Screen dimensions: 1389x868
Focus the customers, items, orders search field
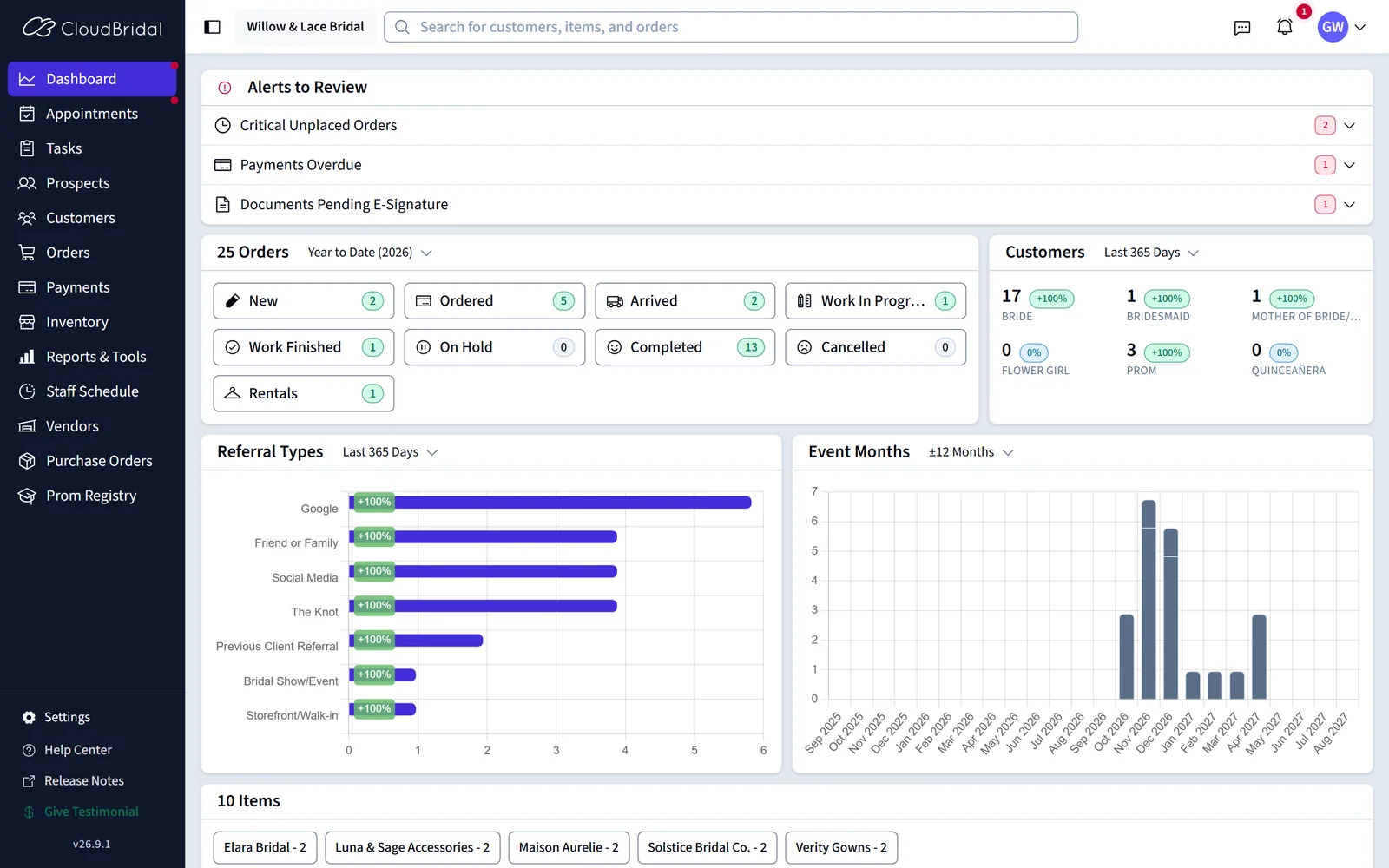731,27
